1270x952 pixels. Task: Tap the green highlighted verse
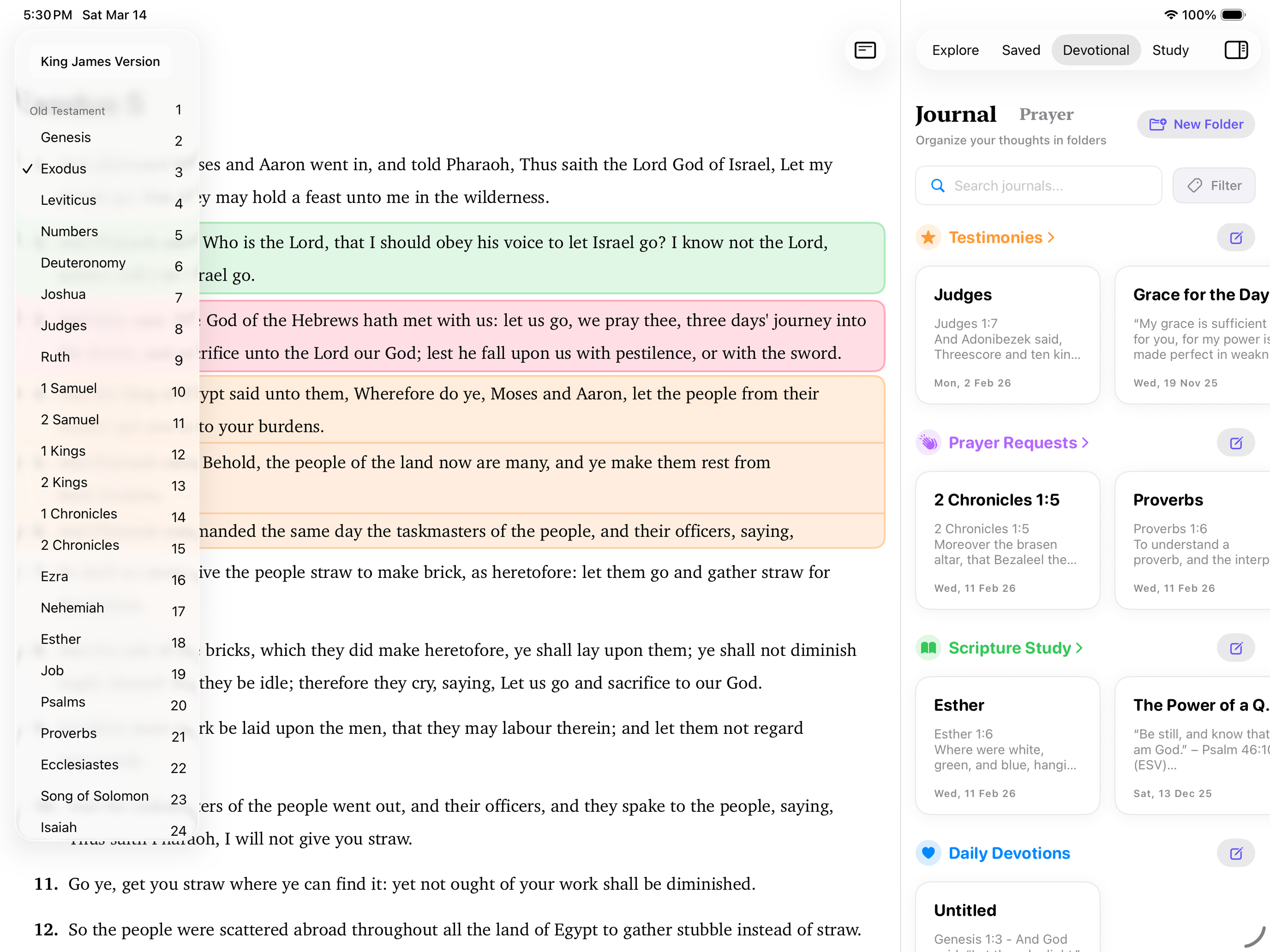point(541,258)
